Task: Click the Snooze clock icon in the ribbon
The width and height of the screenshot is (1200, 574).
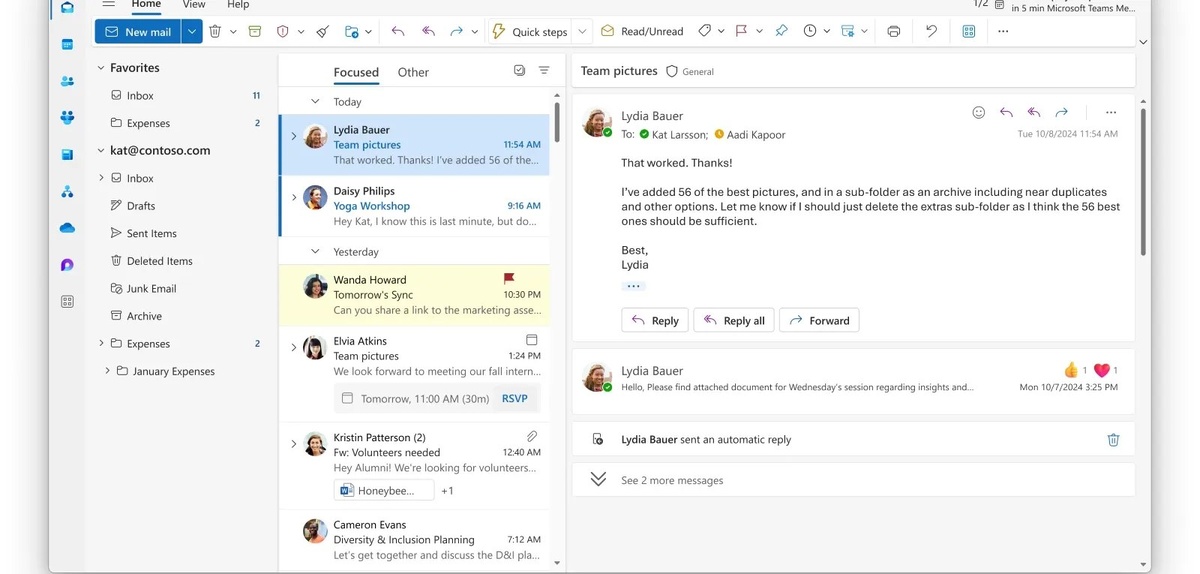Action: pyautogui.click(x=810, y=32)
